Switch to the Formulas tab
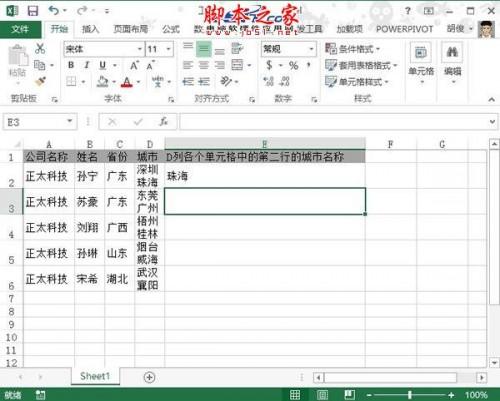Viewport: 500px width, 401px height. (x=171, y=29)
